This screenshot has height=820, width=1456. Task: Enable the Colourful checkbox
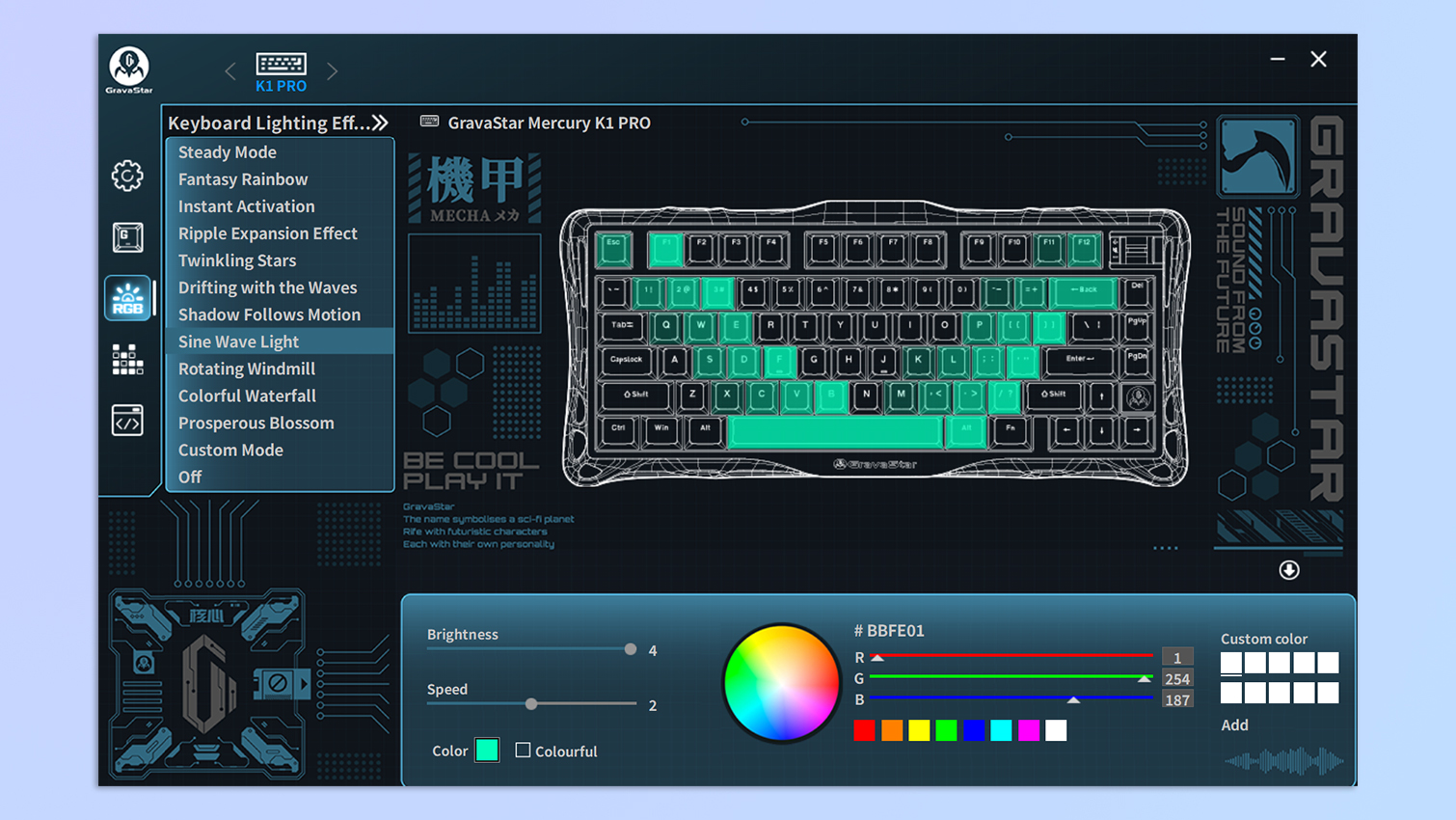523,751
